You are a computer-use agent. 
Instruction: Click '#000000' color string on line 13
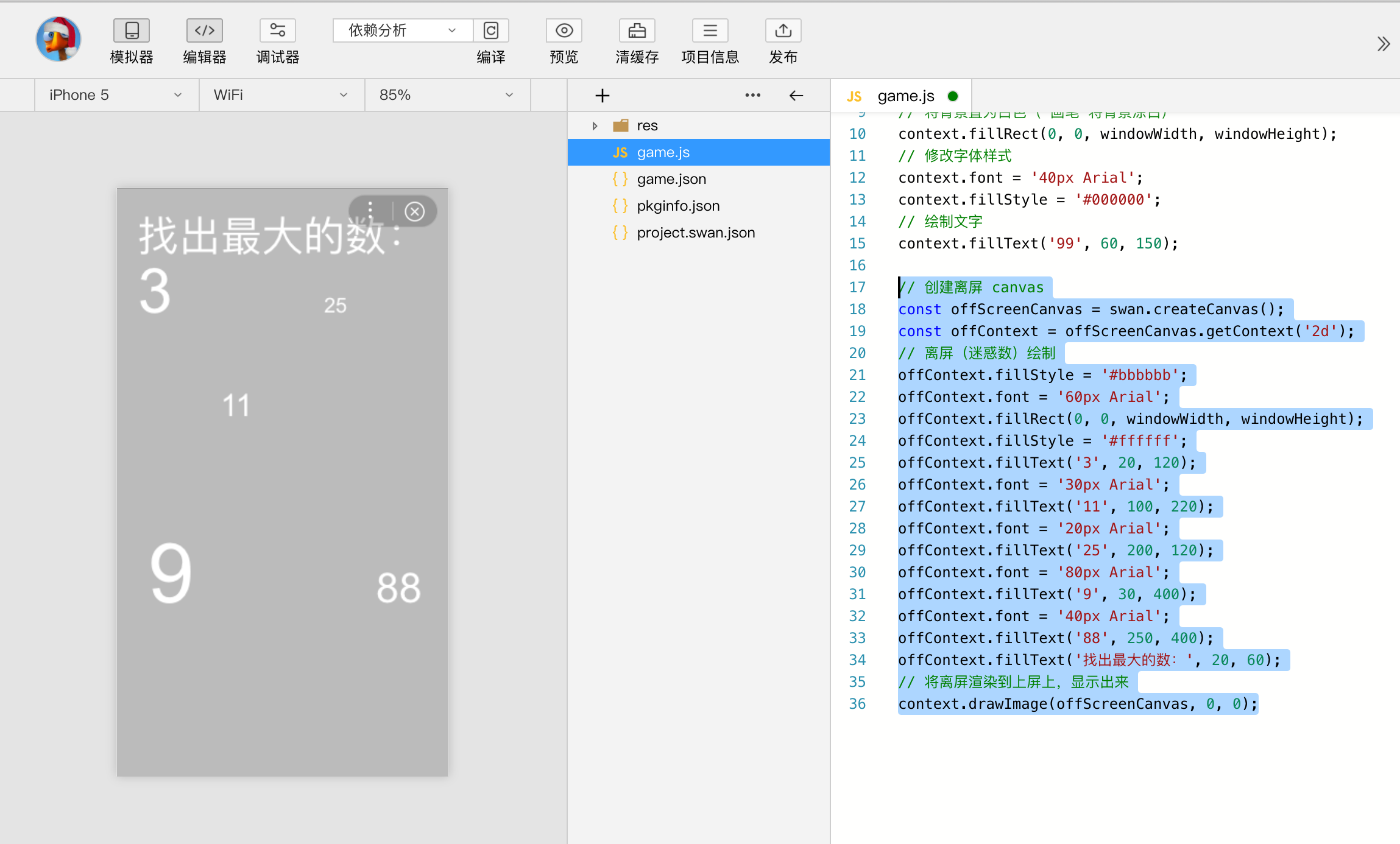click(1114, 200)
